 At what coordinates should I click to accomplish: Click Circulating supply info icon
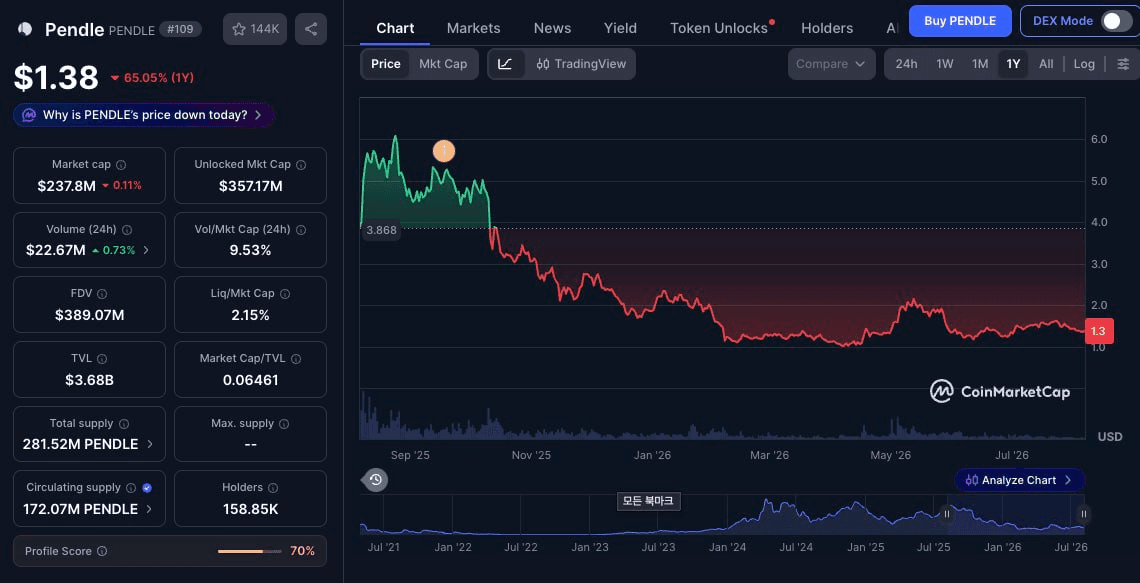tap(131, 488)
